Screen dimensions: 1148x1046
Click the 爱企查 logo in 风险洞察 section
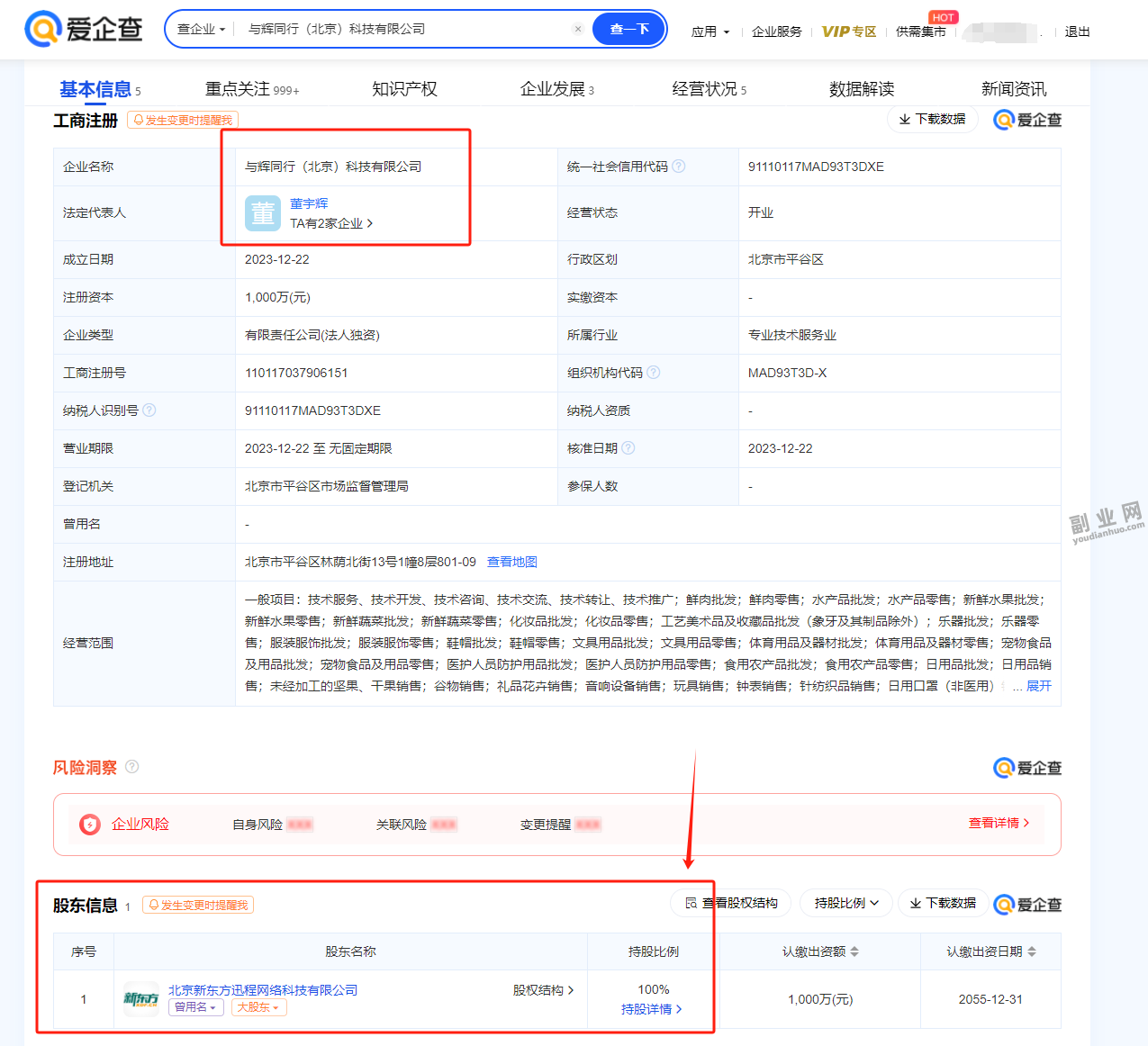point(1027,768)
